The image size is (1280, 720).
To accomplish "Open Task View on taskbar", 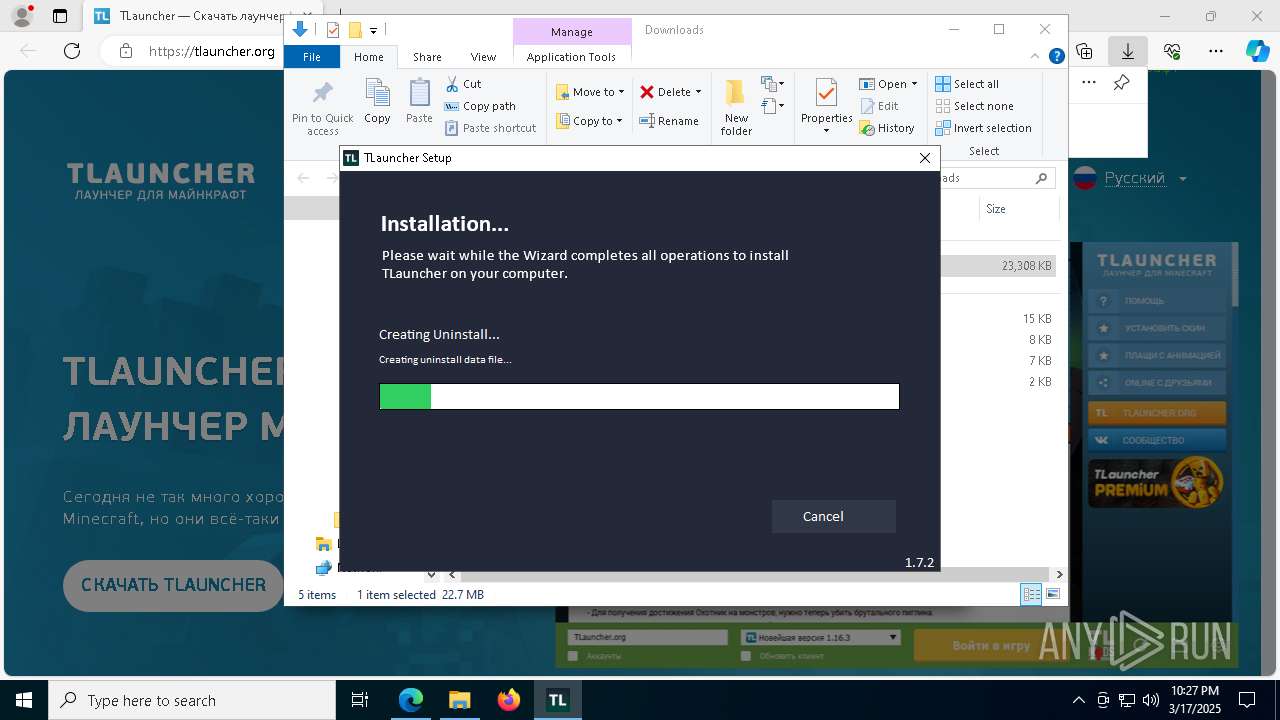I will point(360,700).
